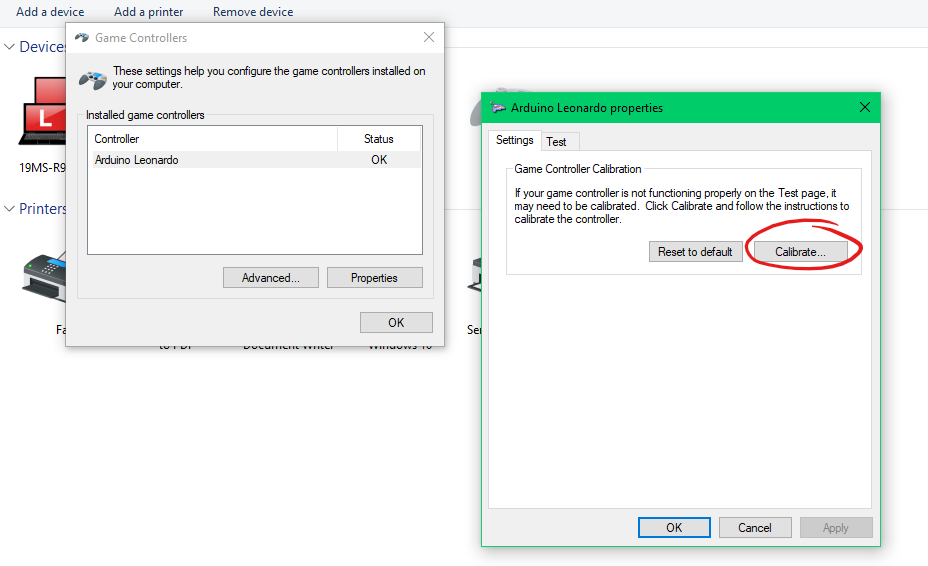Click Reset to default button

695,252
